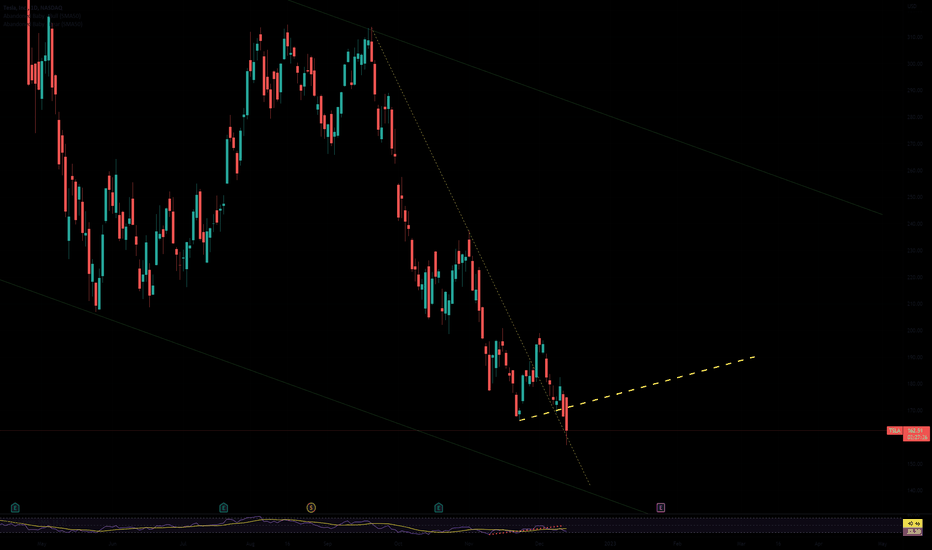Click the 250.00 price scale label

[915, 197]
